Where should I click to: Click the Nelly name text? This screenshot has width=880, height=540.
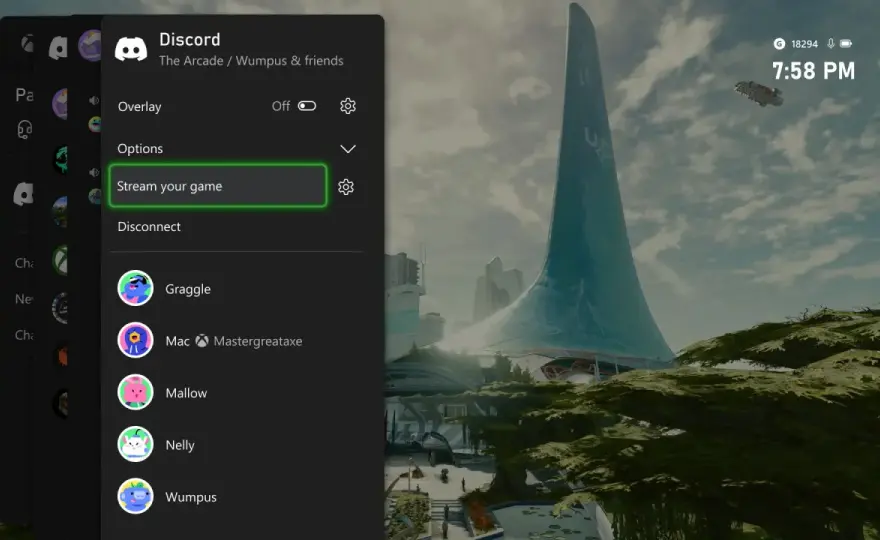tap(180, 445)
